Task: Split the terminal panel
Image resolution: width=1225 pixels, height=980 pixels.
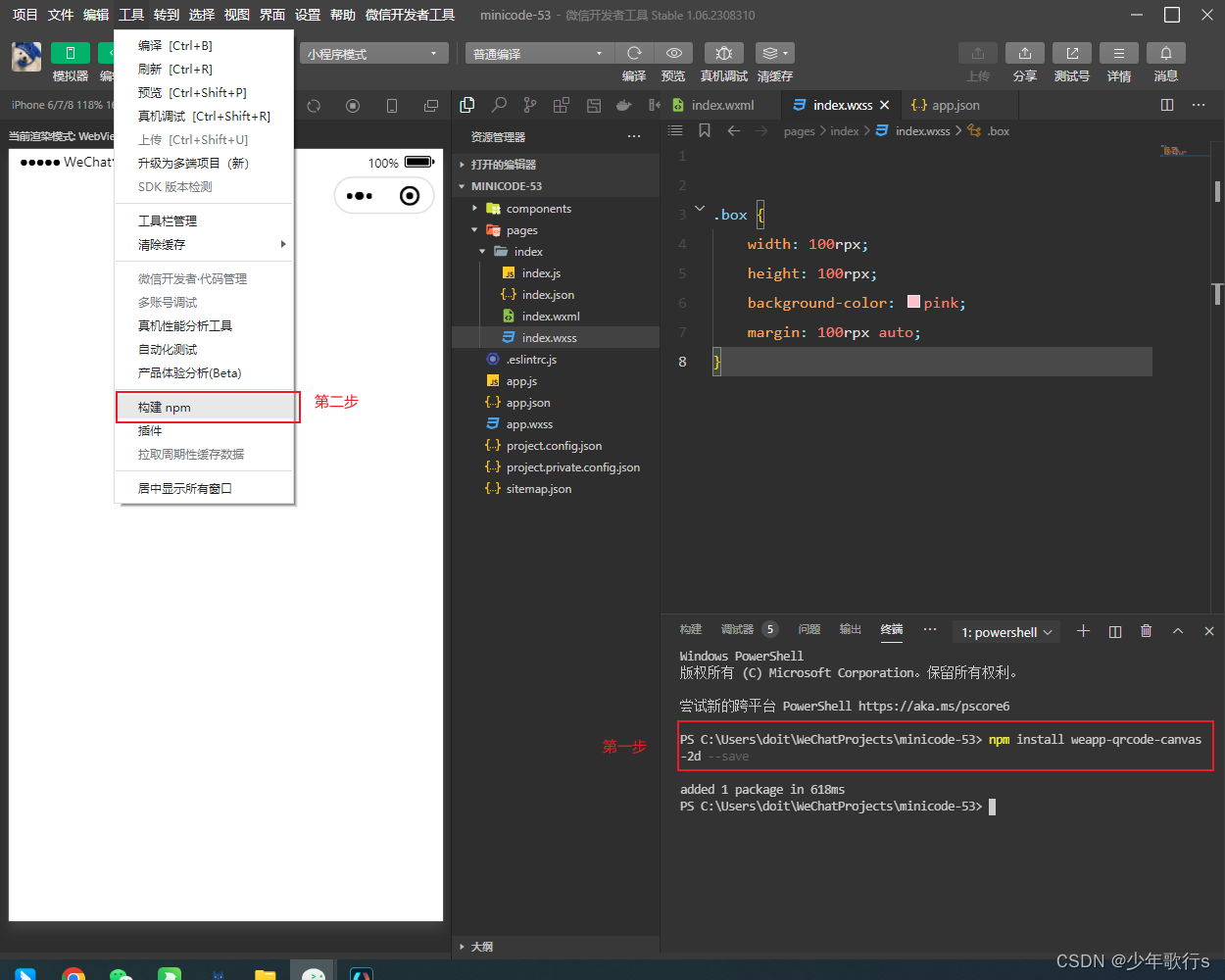Action: coord(1114,631)
